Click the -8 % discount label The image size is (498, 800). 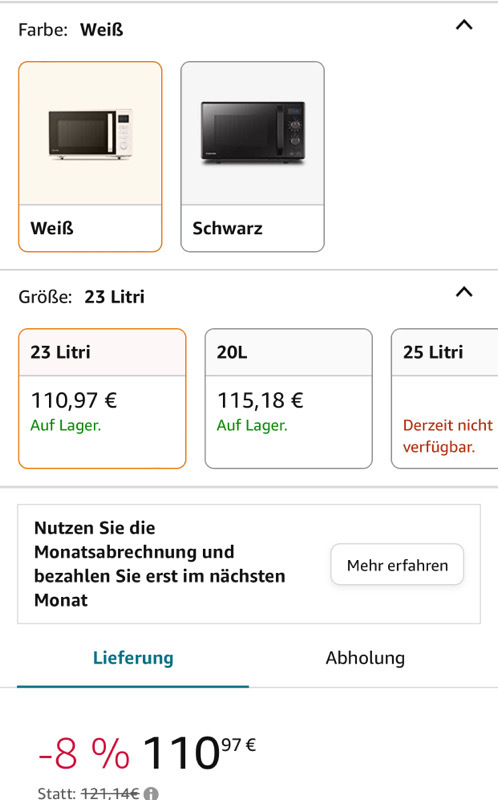tap(84, 753)
